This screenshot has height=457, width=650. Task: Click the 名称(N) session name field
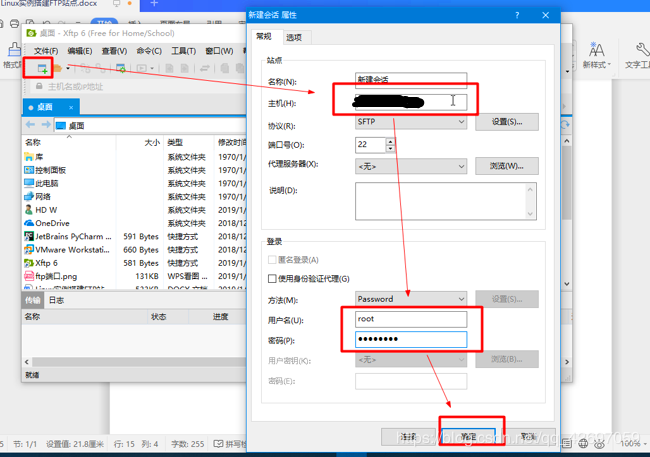click(411, 80)
